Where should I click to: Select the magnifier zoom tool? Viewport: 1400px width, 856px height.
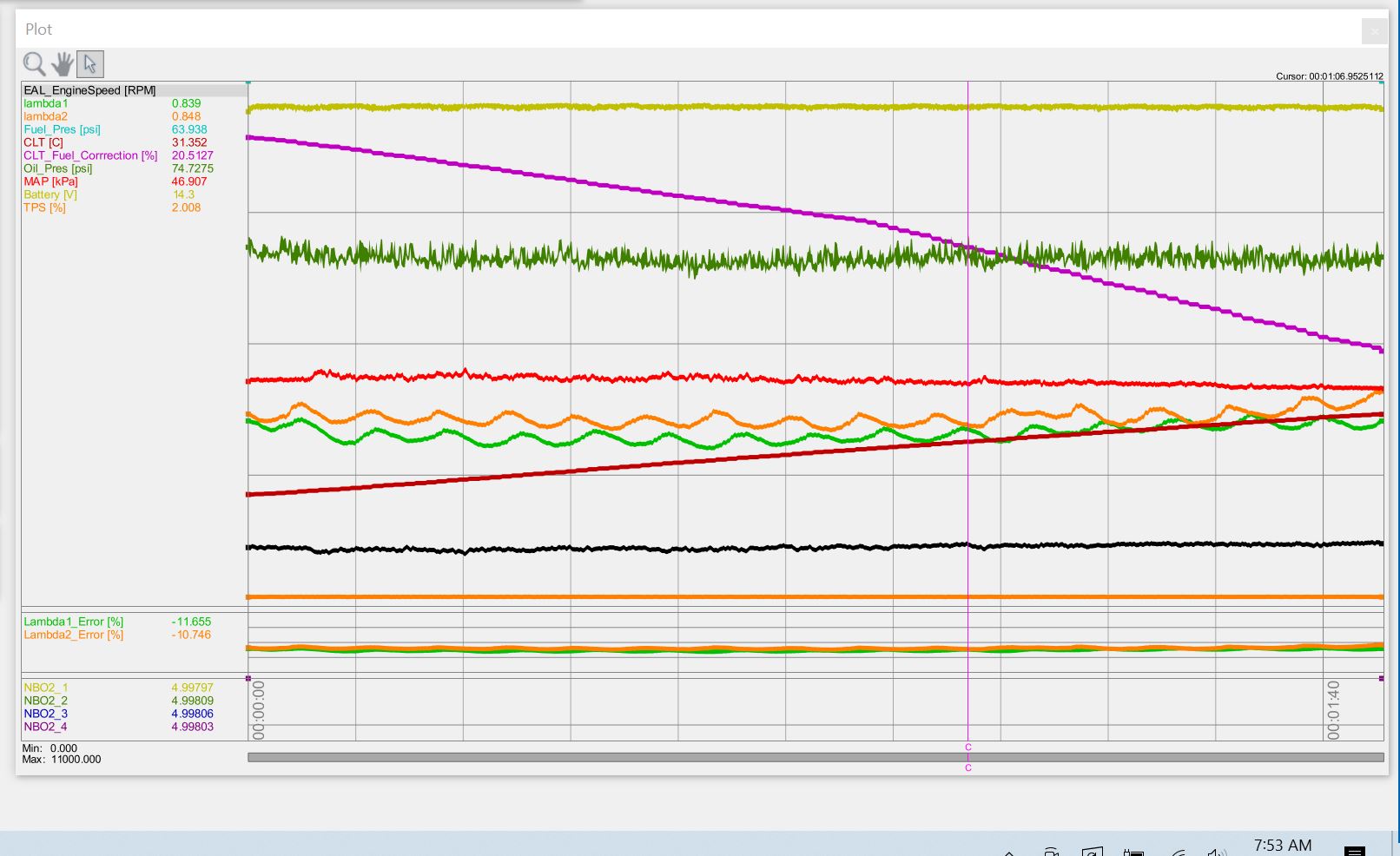coord(34,64)
